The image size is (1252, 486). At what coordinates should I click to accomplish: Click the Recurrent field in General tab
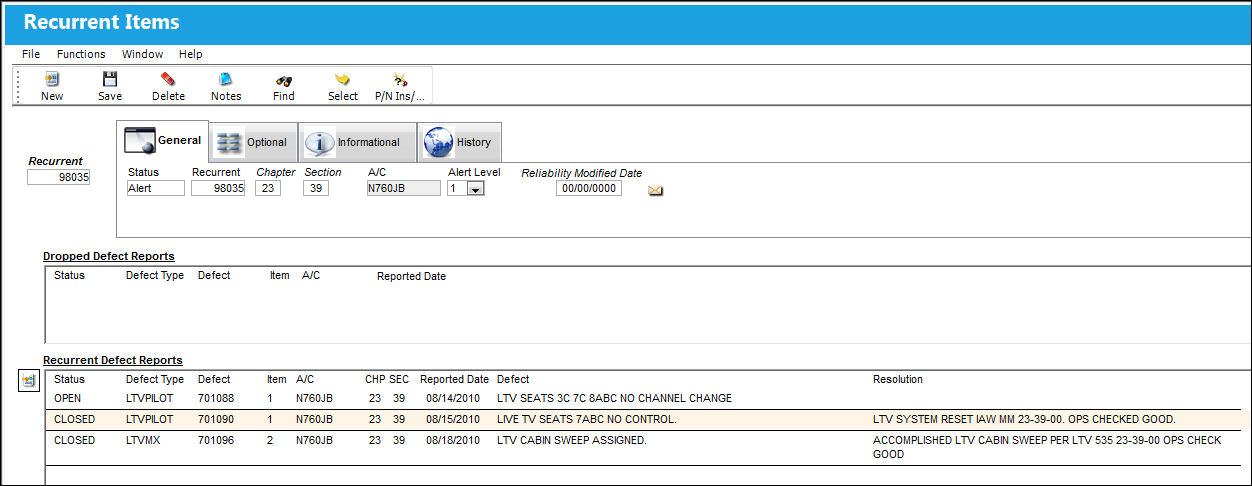pyautogui.click(x=218, y=188)
